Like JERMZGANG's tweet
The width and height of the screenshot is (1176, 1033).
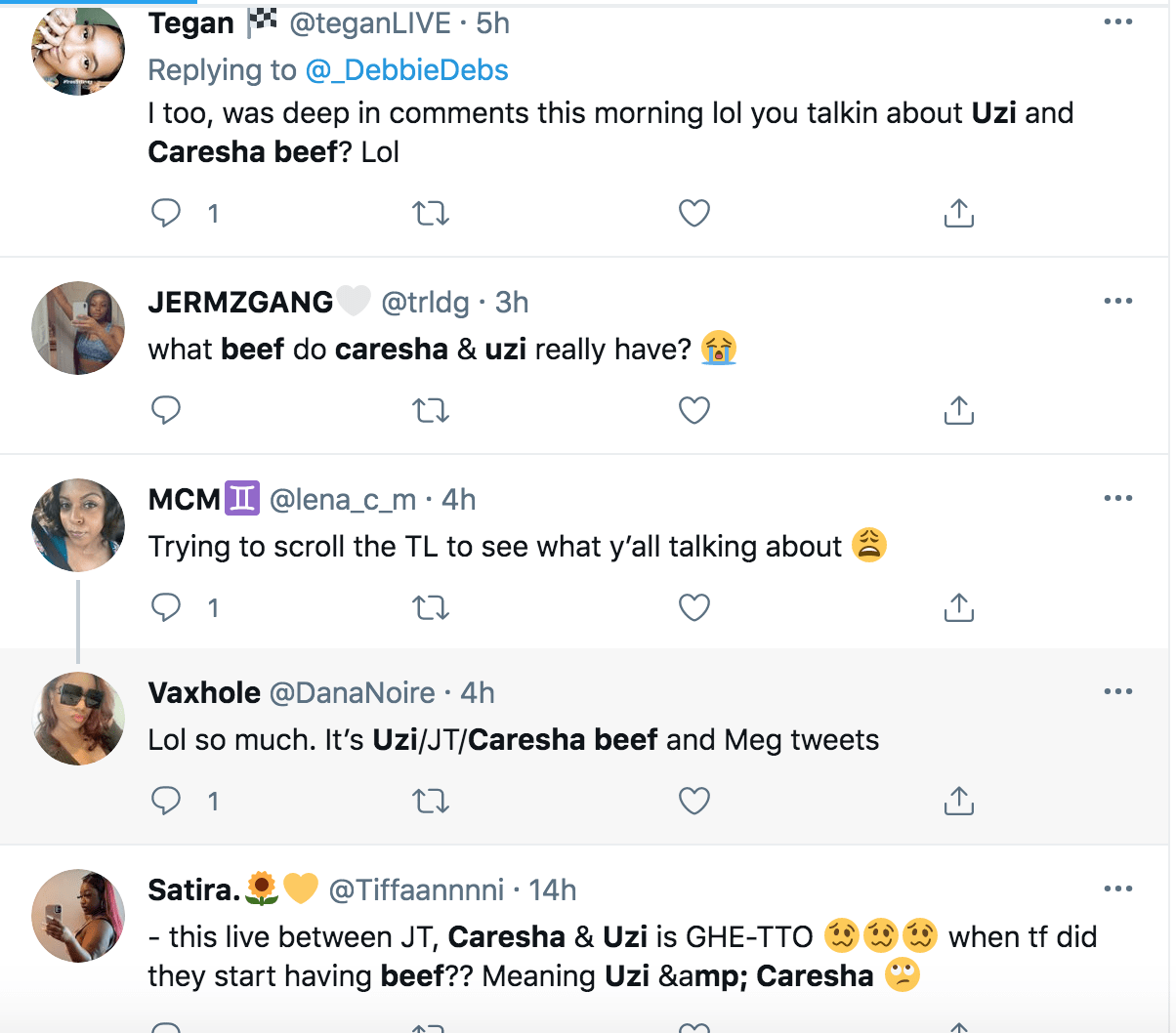pos(694,410)
